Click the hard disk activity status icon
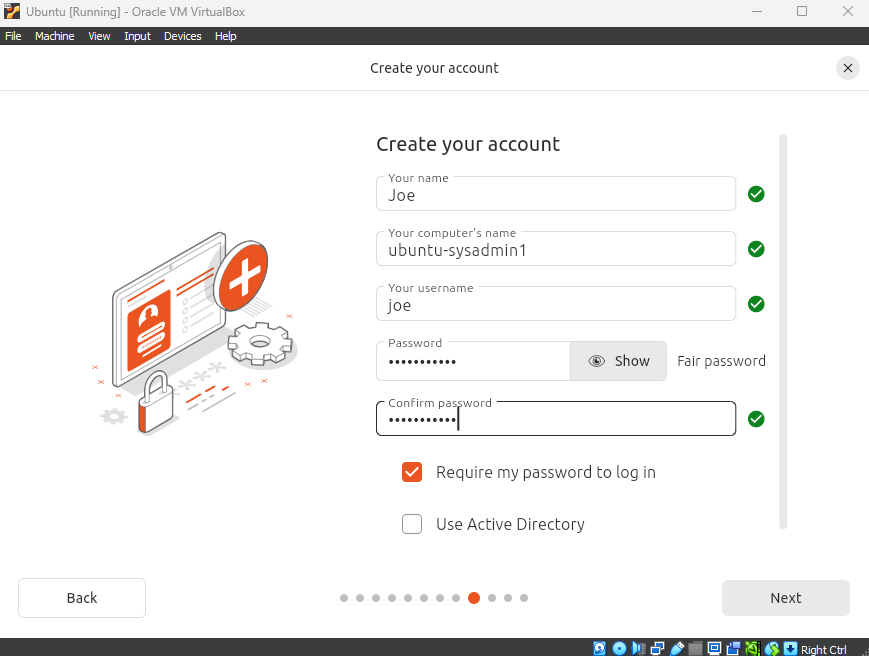The height and width of the screenshot is (656, 869). point(600,649)
